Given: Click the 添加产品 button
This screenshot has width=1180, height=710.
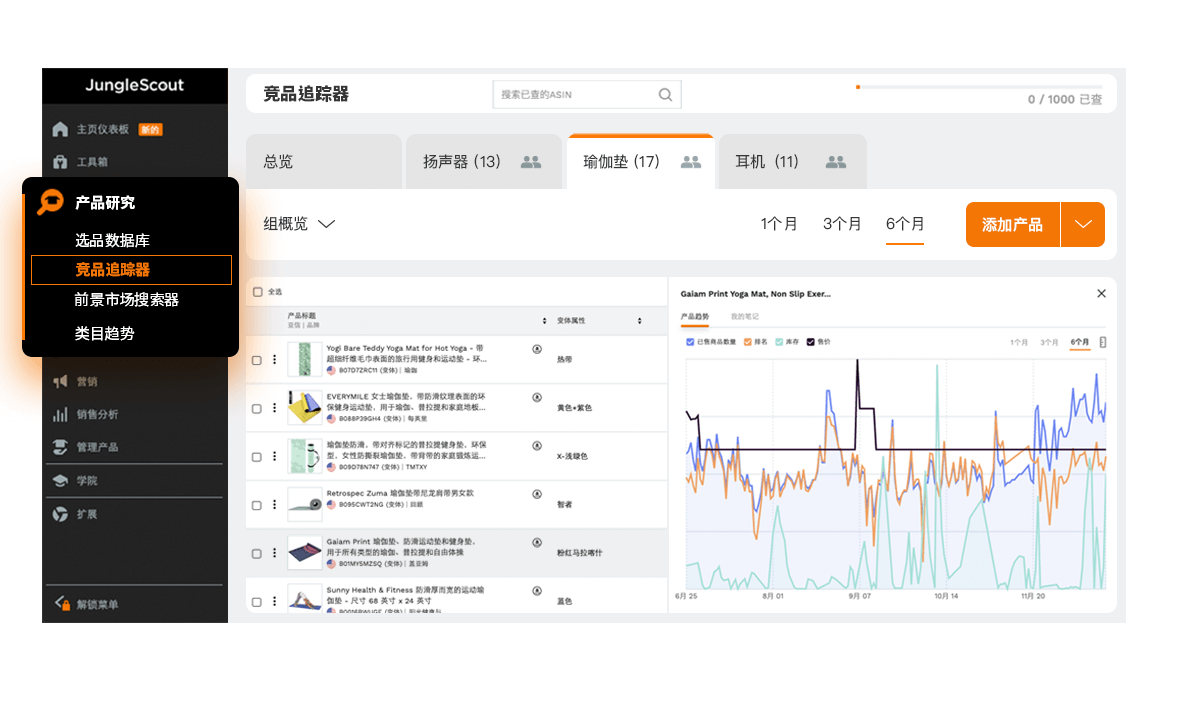Looking at the screenshot, I should pos(1013,224).
